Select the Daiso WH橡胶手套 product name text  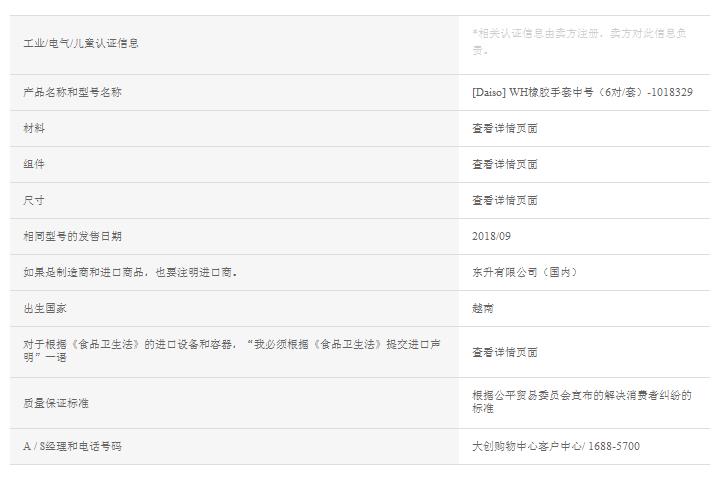pyautogui.click(x=582, y=92)
